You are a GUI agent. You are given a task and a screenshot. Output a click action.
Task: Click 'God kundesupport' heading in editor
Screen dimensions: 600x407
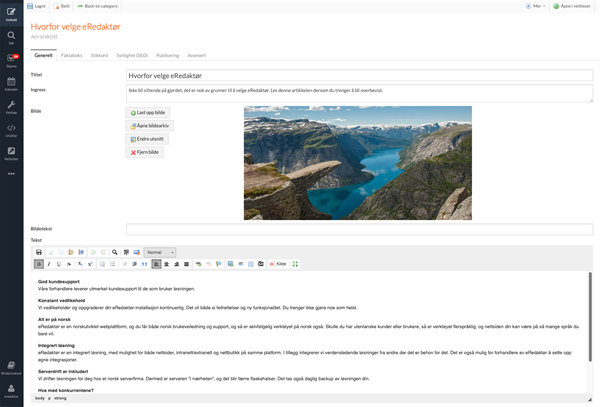pos(59,281)
